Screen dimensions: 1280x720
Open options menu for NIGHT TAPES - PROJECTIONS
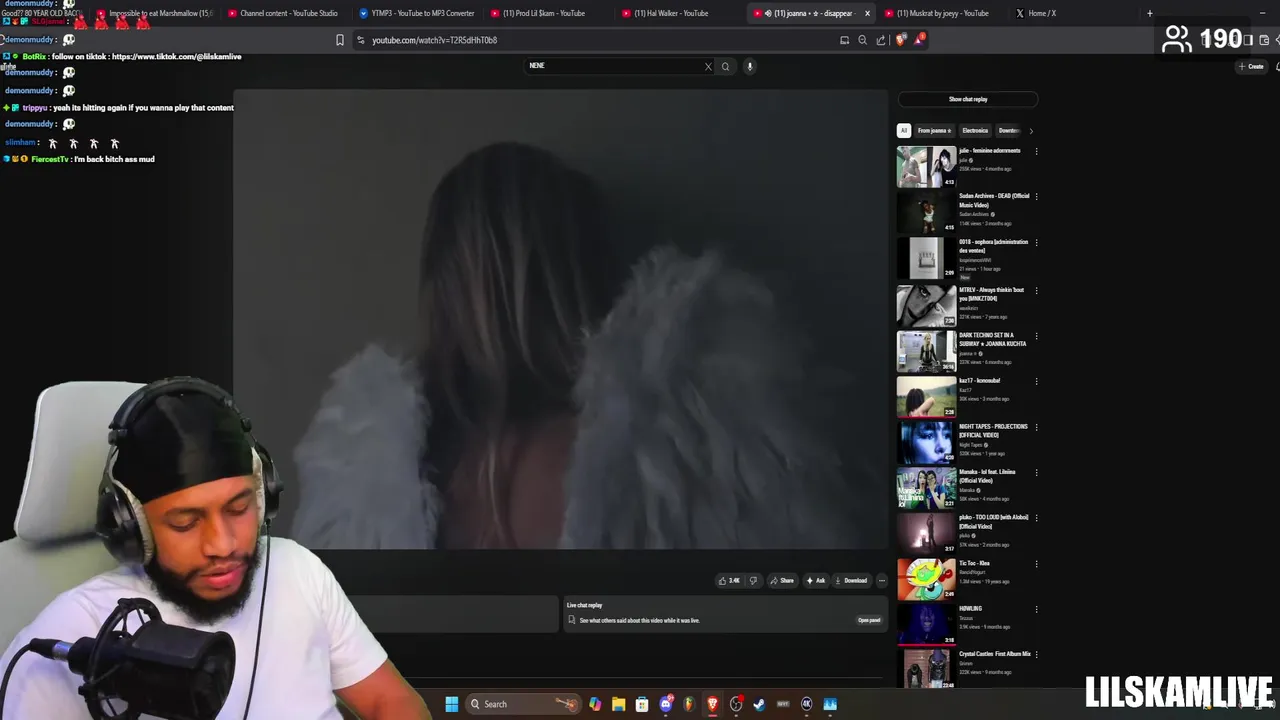[x=1036, y=427]
